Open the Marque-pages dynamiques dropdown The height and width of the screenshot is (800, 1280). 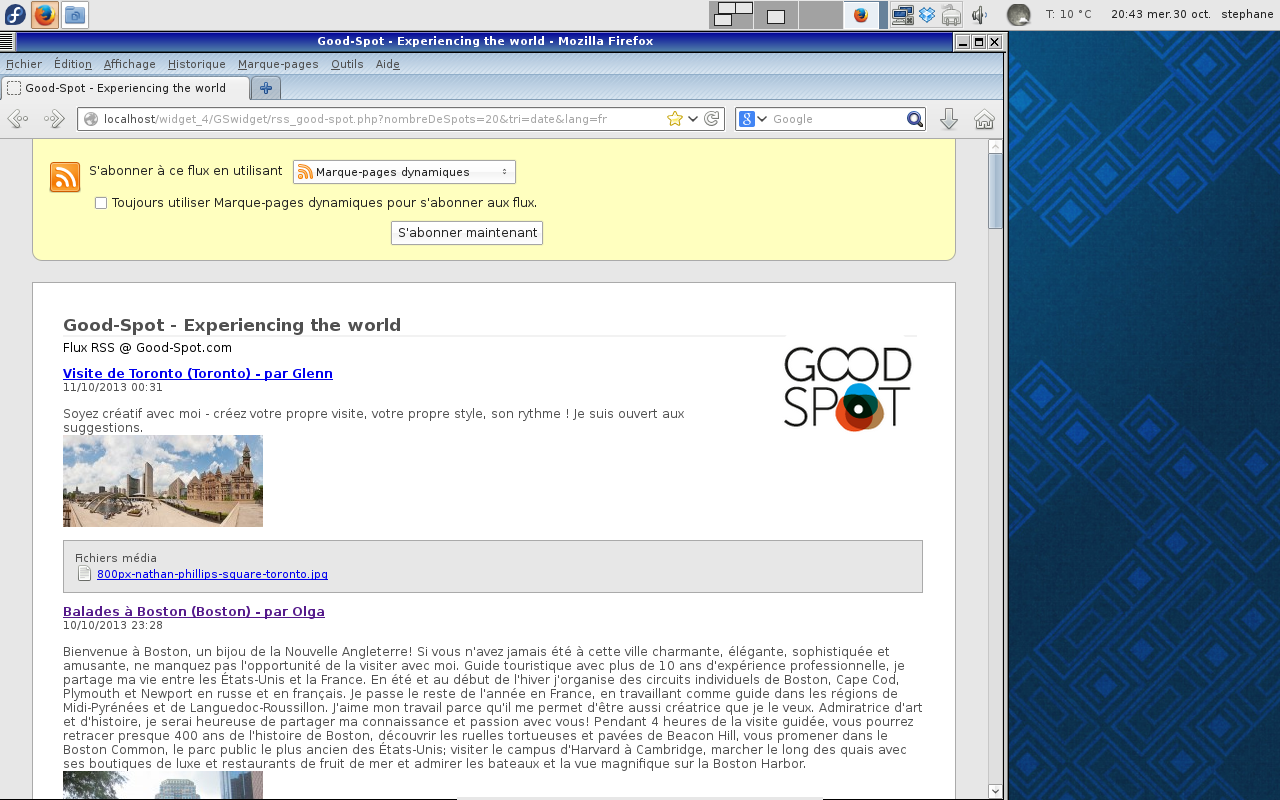pyautogui.click(x=404, y=172)
